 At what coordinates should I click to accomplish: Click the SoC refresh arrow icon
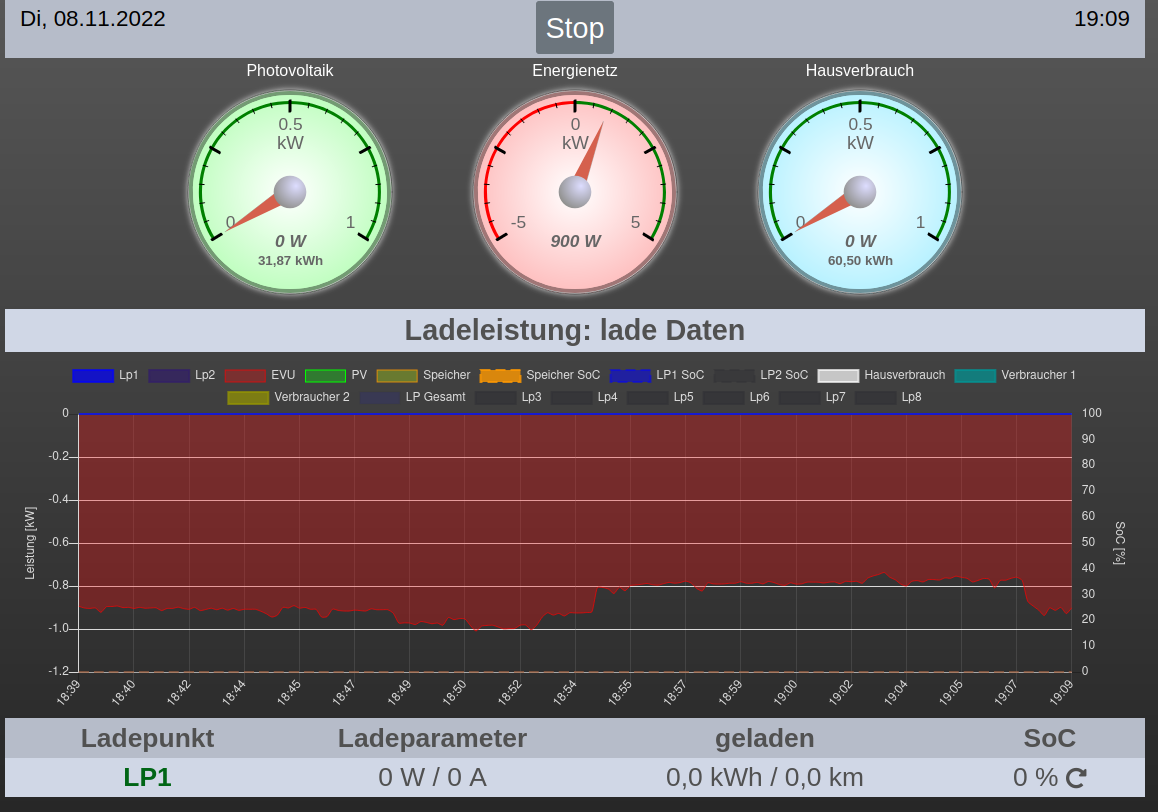1076,778
